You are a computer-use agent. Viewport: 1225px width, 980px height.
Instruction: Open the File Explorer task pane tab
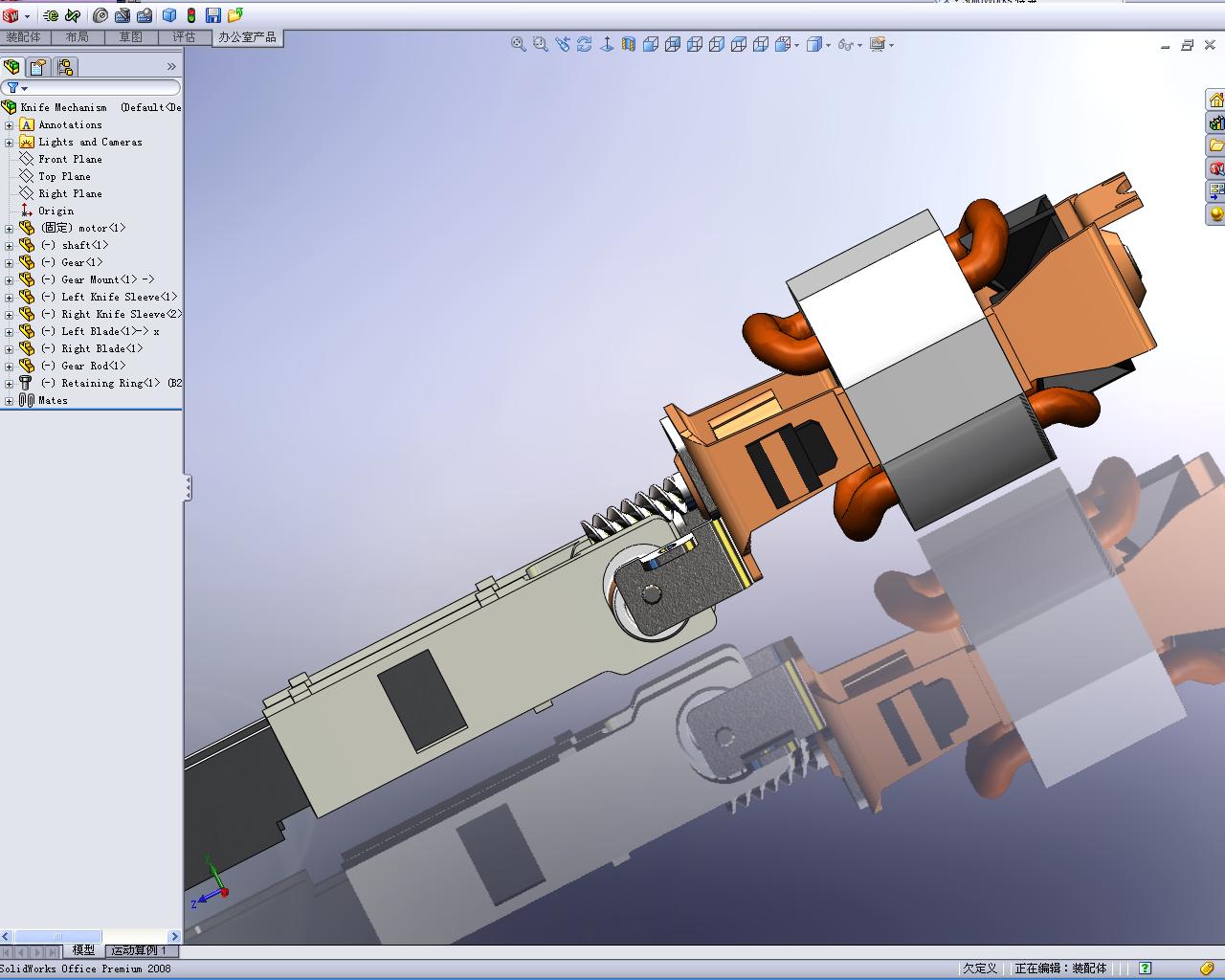[1215, 145]
